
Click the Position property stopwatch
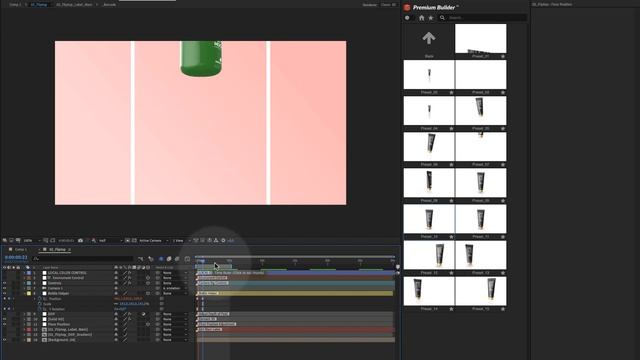pyautogui.click(x=40, y=299)
